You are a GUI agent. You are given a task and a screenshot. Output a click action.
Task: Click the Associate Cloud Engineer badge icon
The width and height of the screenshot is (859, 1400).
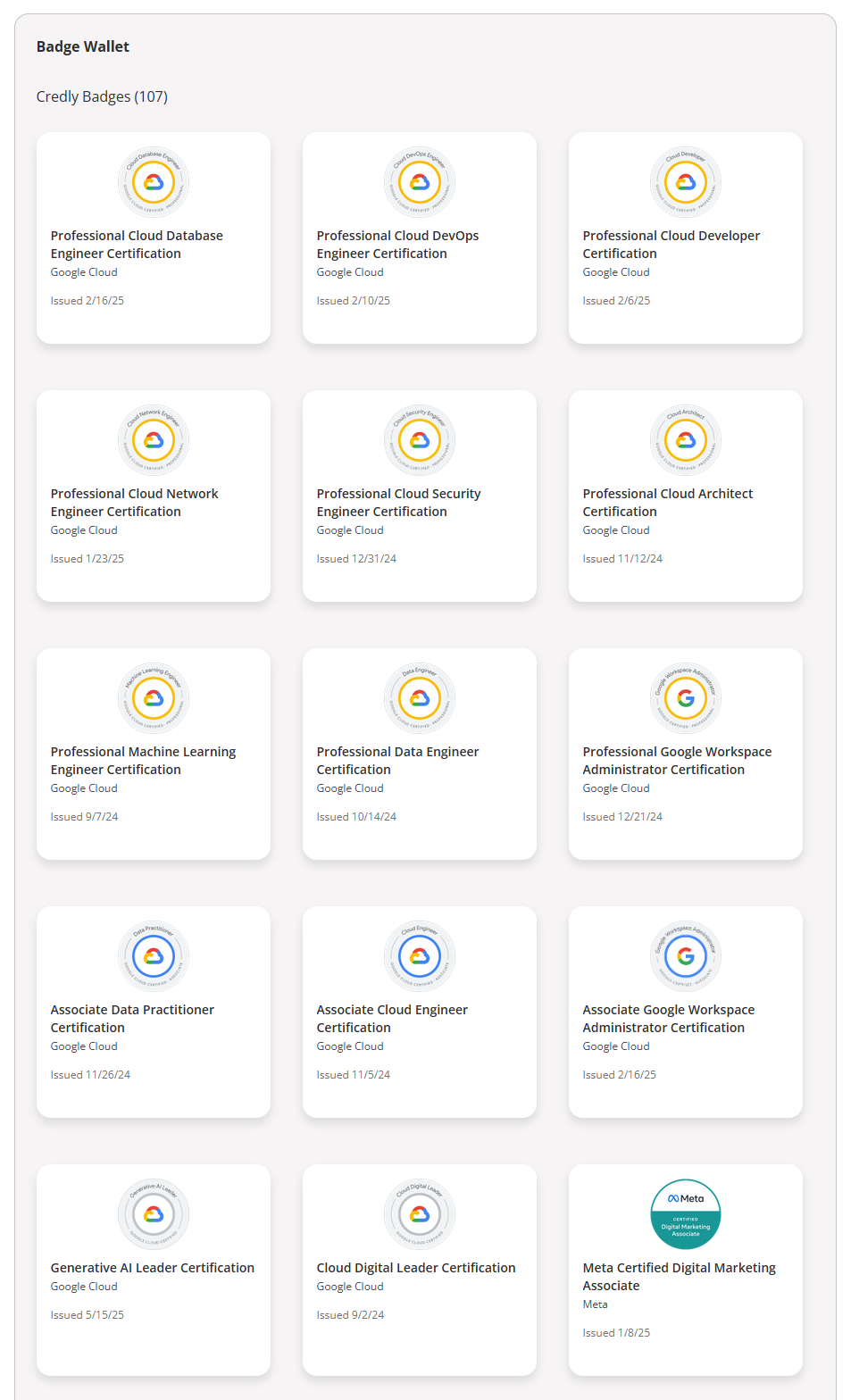pyautogui.click(x=420, y=956)
